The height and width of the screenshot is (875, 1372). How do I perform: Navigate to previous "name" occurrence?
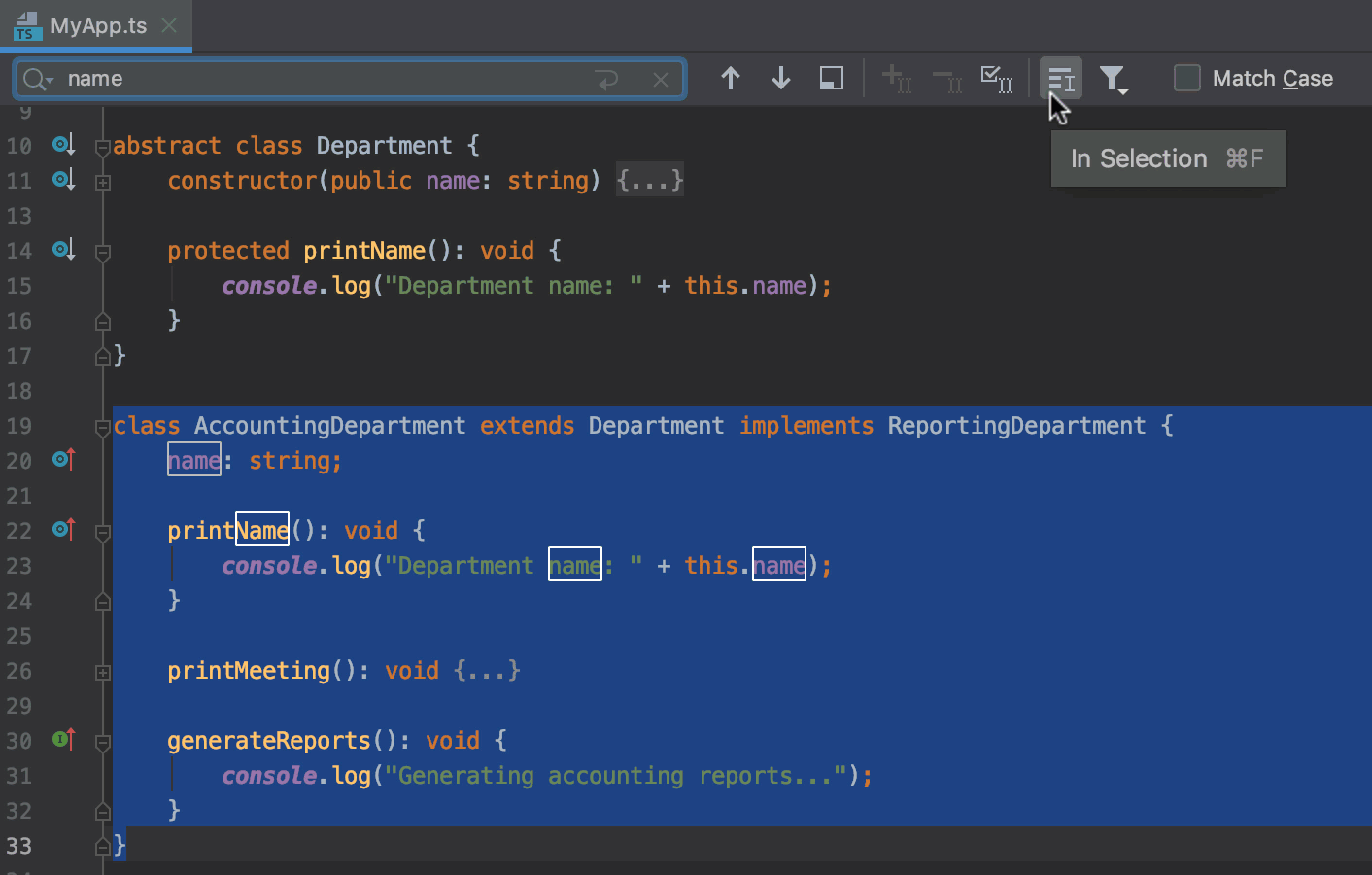click(731, 78)
